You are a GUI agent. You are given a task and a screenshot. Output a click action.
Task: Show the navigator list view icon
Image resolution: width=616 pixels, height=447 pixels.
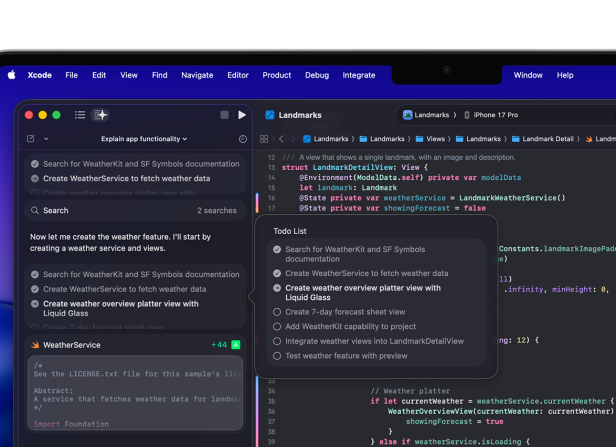pos(80,115)
